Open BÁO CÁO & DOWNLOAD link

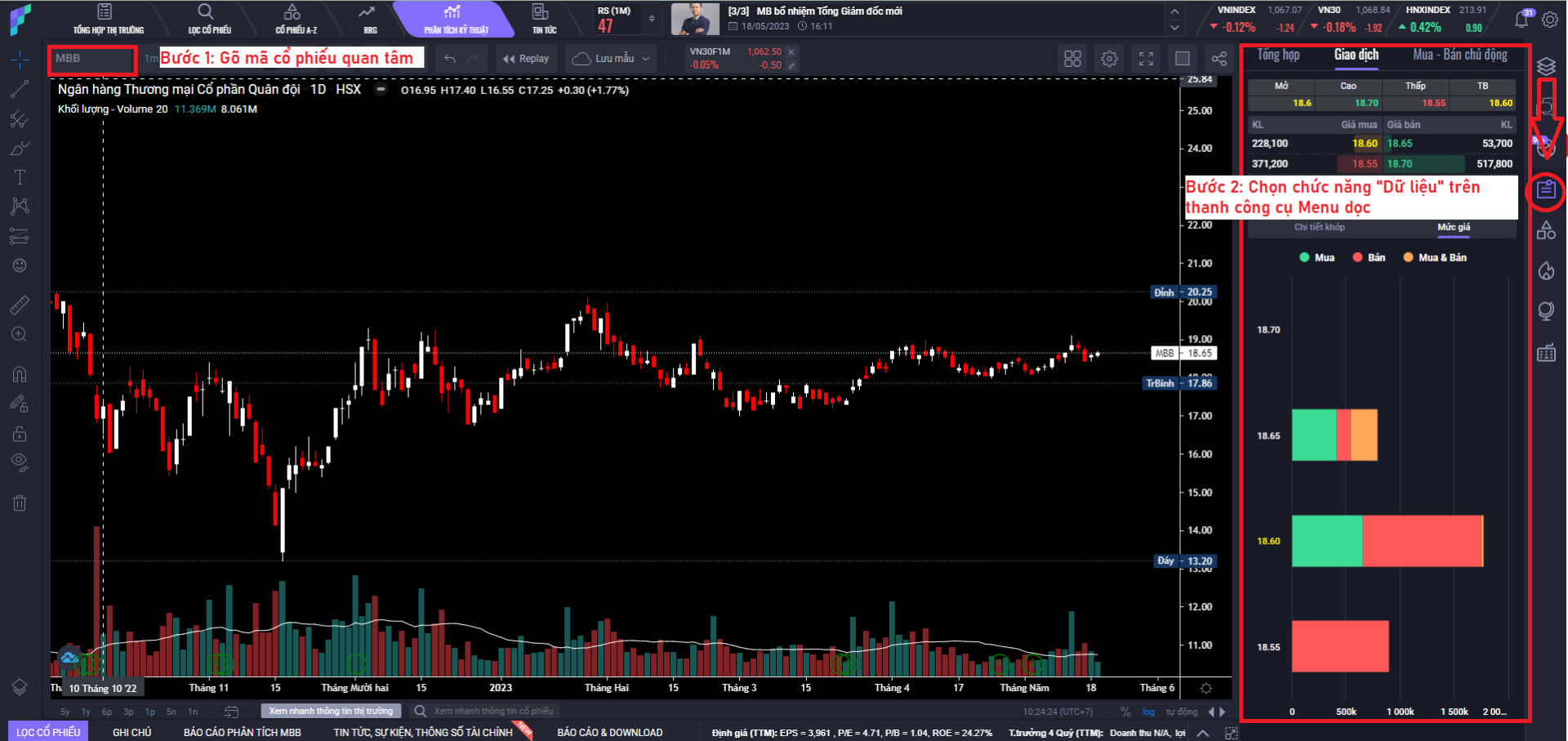609,732
